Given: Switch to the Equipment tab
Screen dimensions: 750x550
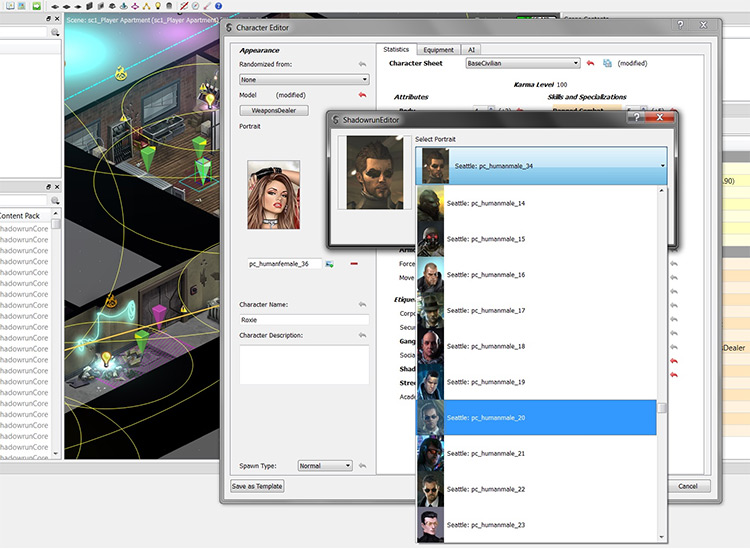Looking at the screenshot, I should 438,50.
